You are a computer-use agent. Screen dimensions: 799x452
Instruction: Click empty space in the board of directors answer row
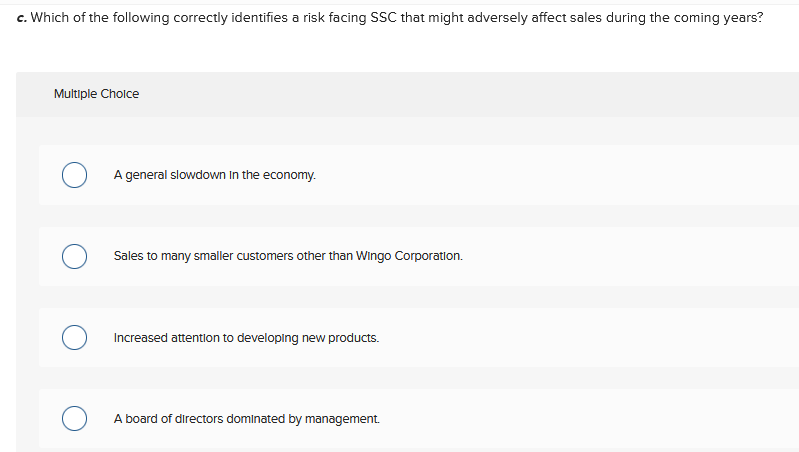click(580, 419)
